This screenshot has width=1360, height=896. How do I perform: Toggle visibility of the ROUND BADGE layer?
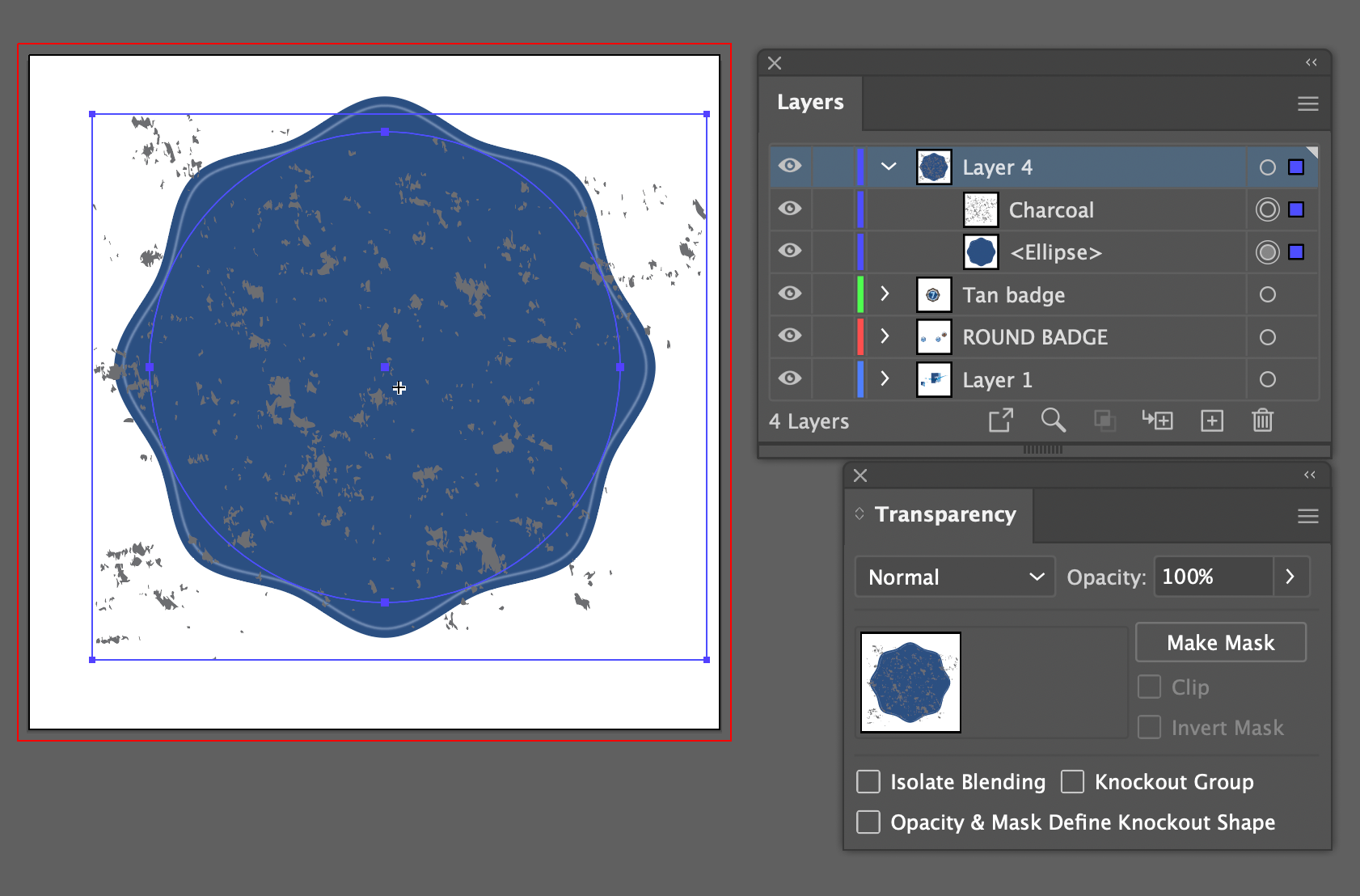click(790, 336)
